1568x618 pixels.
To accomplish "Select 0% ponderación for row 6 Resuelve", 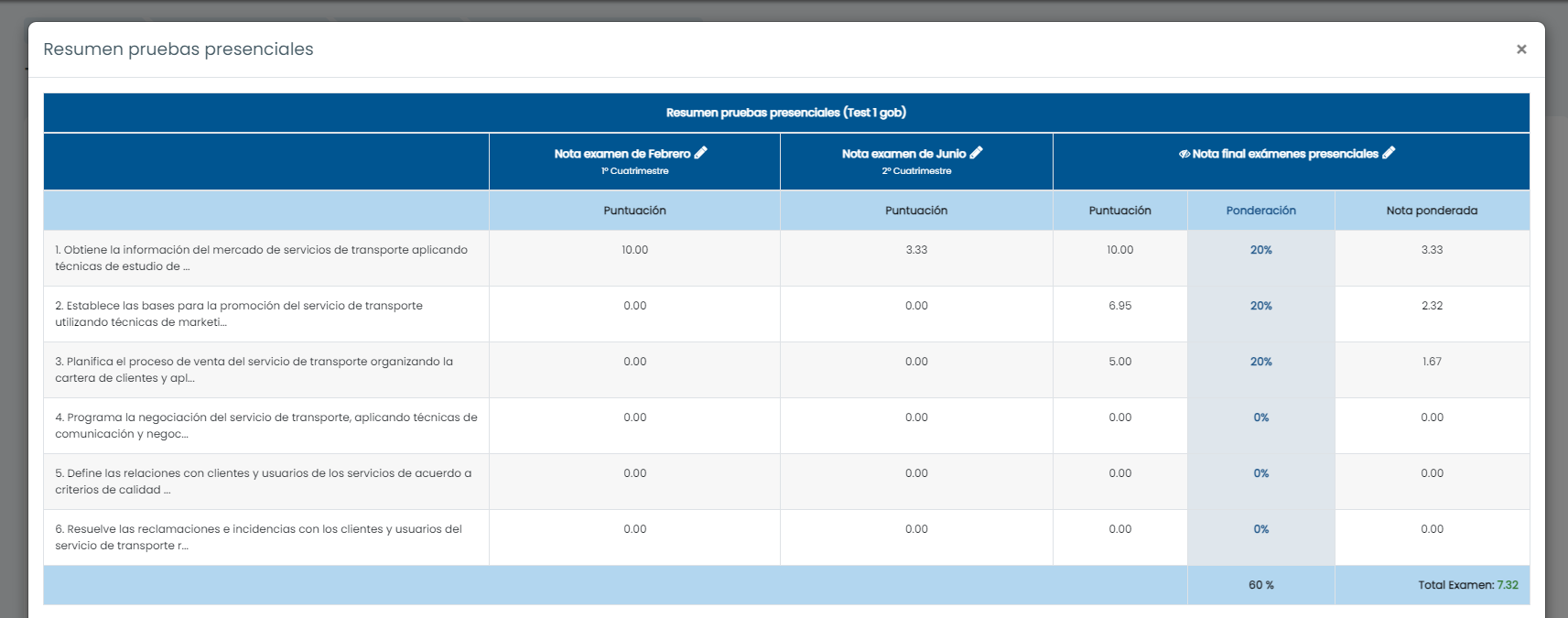I will click(x=1261, y=529).
